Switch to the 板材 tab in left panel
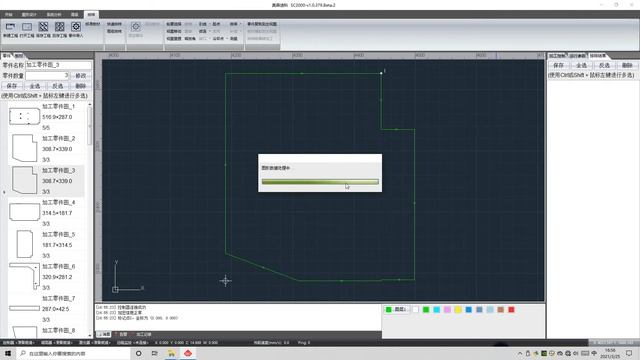The width and height of the screenshot is (640, 360). pos(19,56)
